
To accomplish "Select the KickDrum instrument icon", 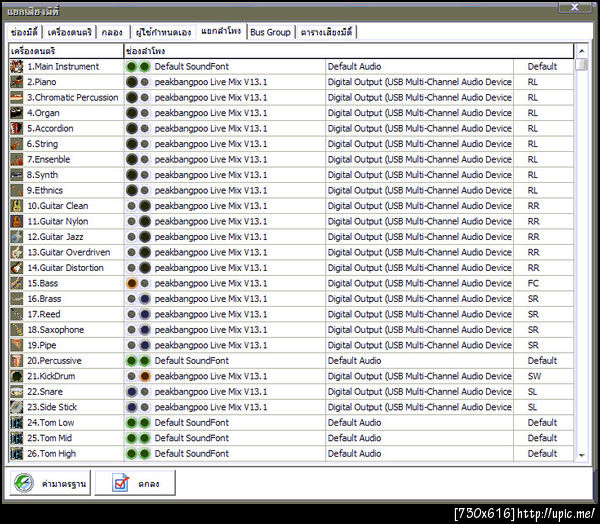I will [16, 377].
